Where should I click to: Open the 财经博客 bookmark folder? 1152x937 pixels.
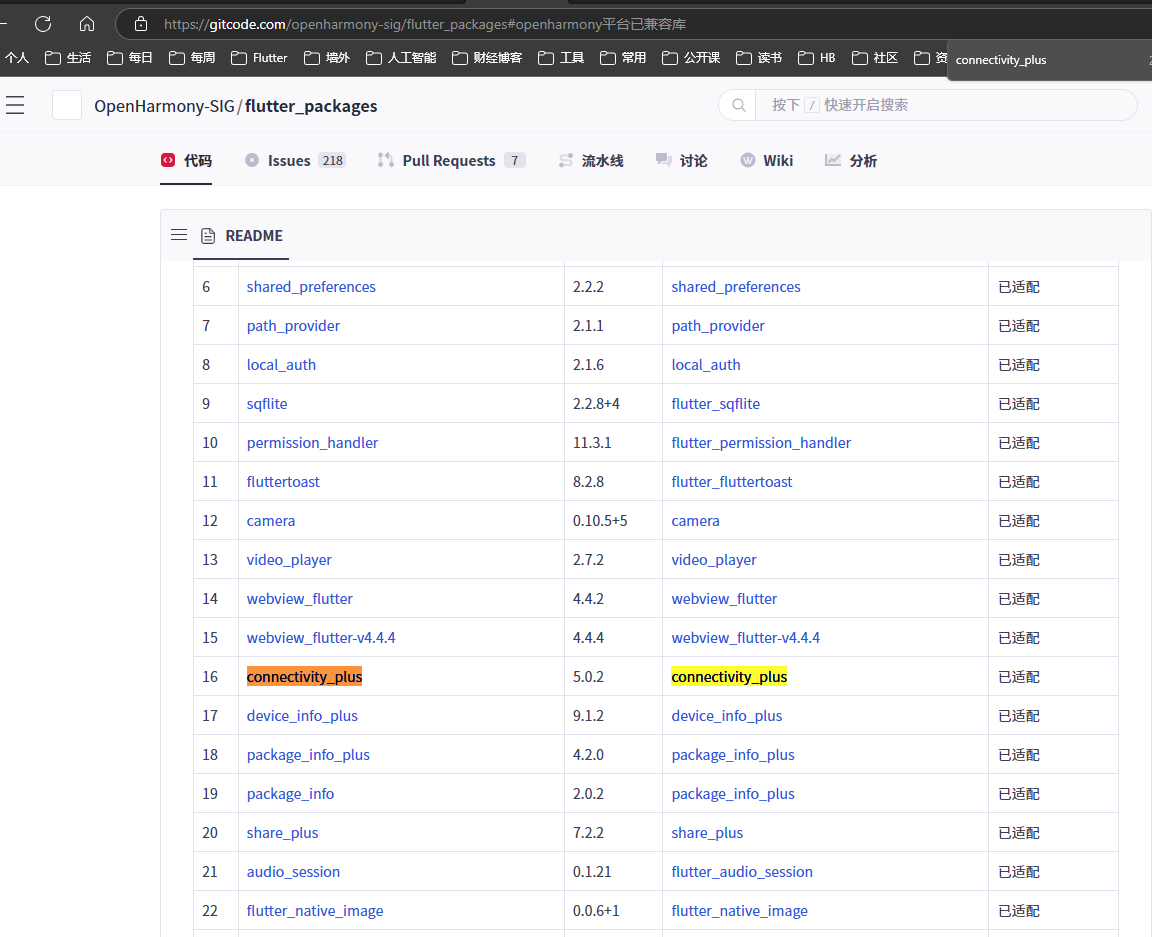[x=486, y=57]
